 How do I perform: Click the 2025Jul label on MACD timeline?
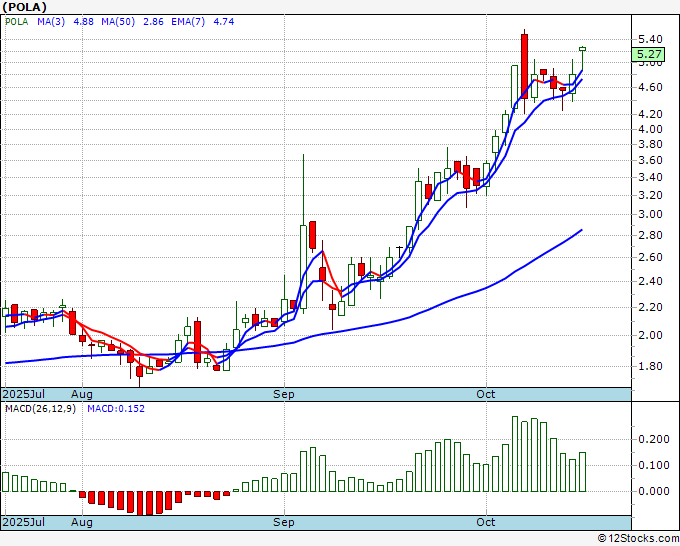[x=22, y=523]
